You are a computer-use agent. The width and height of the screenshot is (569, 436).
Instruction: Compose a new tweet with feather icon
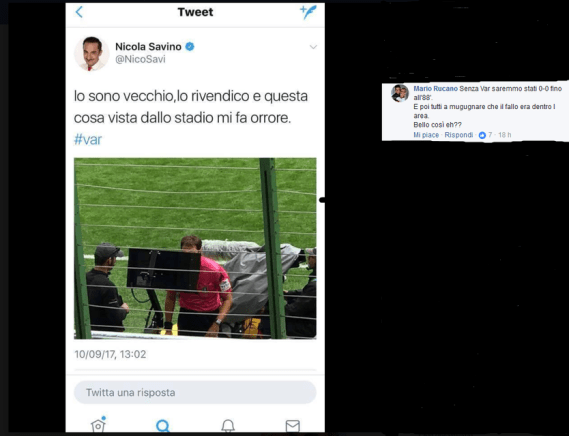(308, 12)
